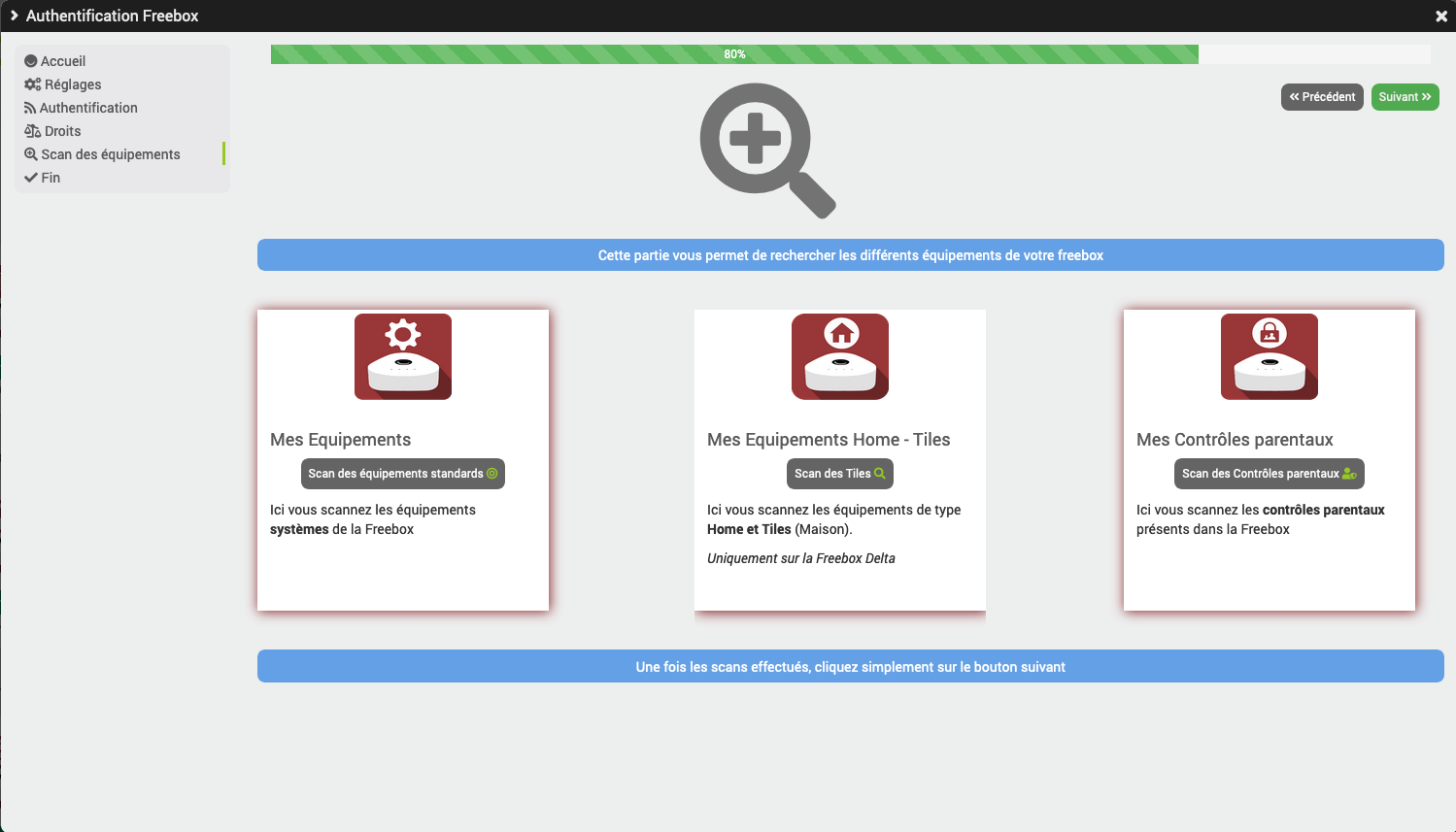Jump to the Fin step
Image resolution: width=1456 pixels, height=832 pixels.
click(x=51, y=178)
